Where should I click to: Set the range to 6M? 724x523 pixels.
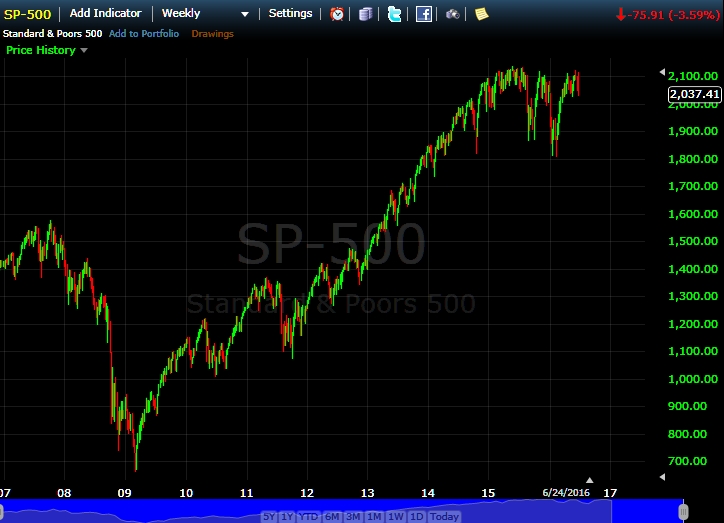331,517
